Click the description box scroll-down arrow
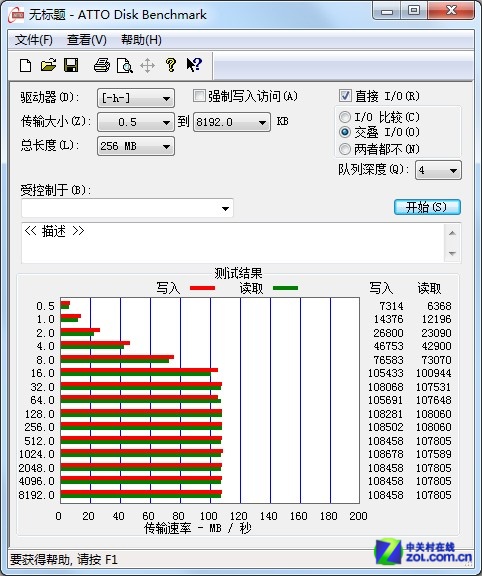The image size is (482, 576). point(452,253)
